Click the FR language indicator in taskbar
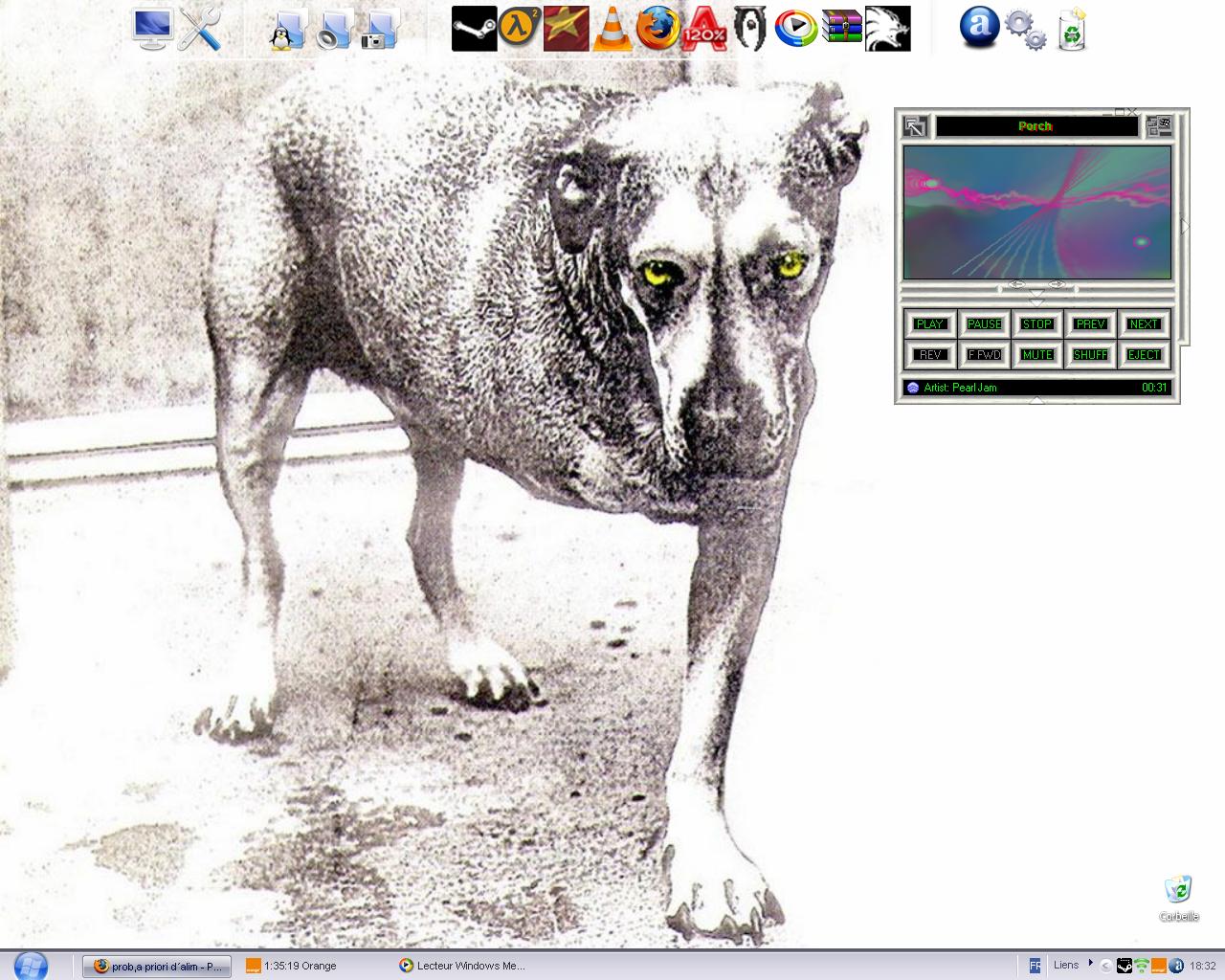 (x=1035, y=967)
